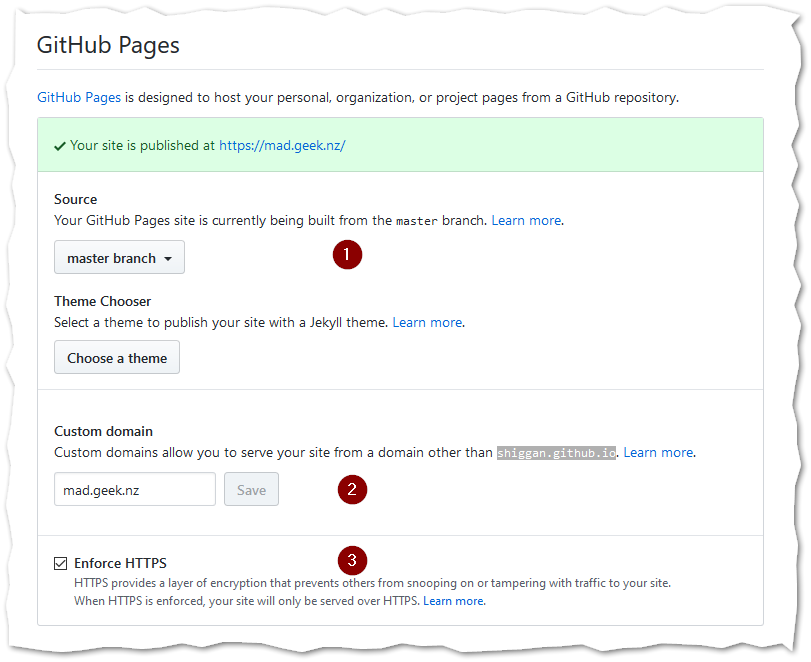Click the Save custom domain button
Viewport: 811px width, 662px height.
pyautogui.click(x=251, y=489)
